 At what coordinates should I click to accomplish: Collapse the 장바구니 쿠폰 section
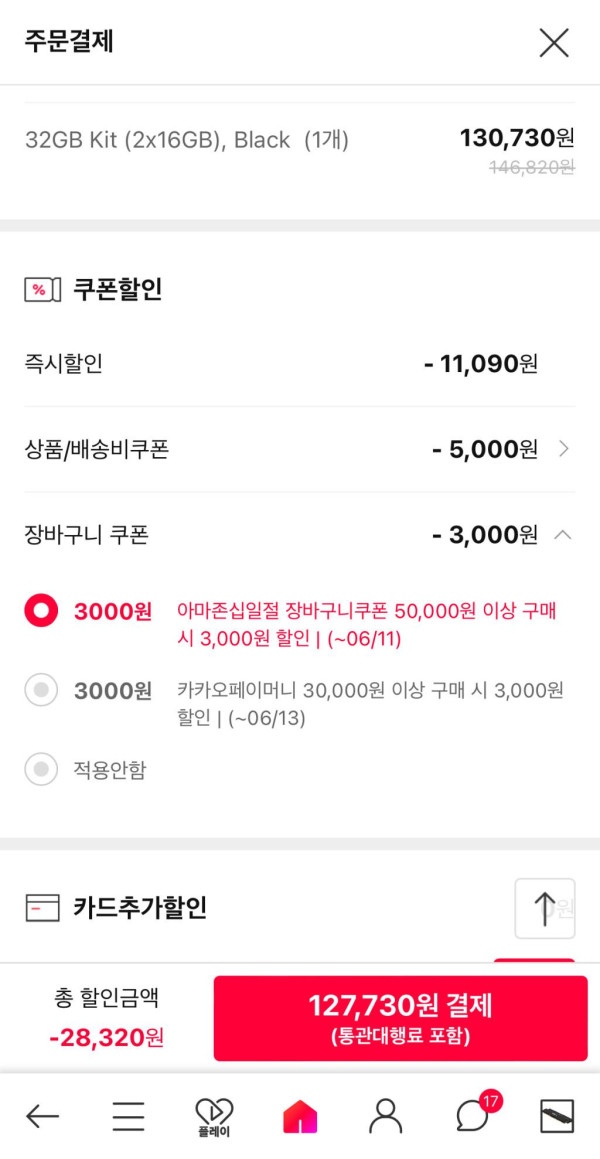pos(563,535)
